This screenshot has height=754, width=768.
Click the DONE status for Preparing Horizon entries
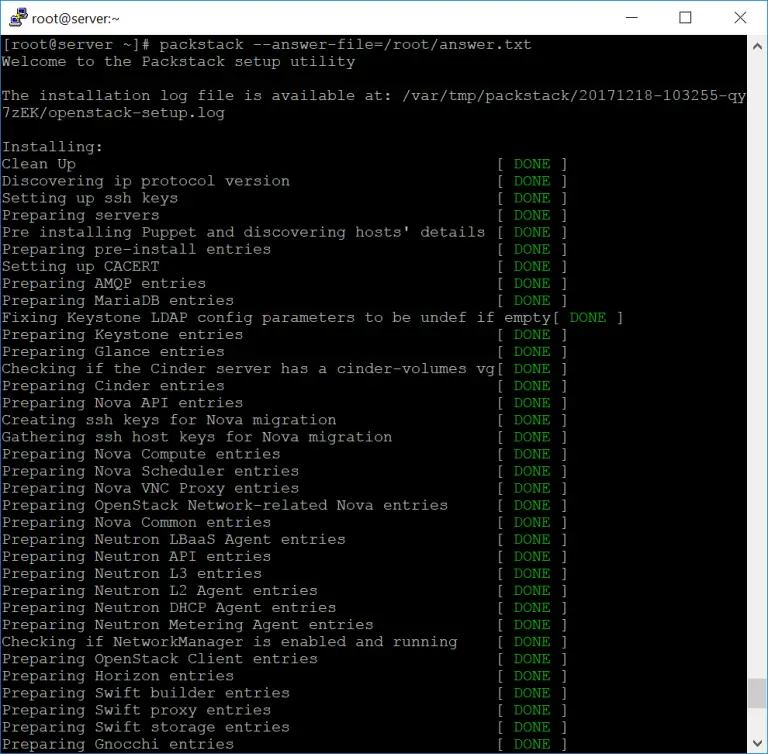531,676
